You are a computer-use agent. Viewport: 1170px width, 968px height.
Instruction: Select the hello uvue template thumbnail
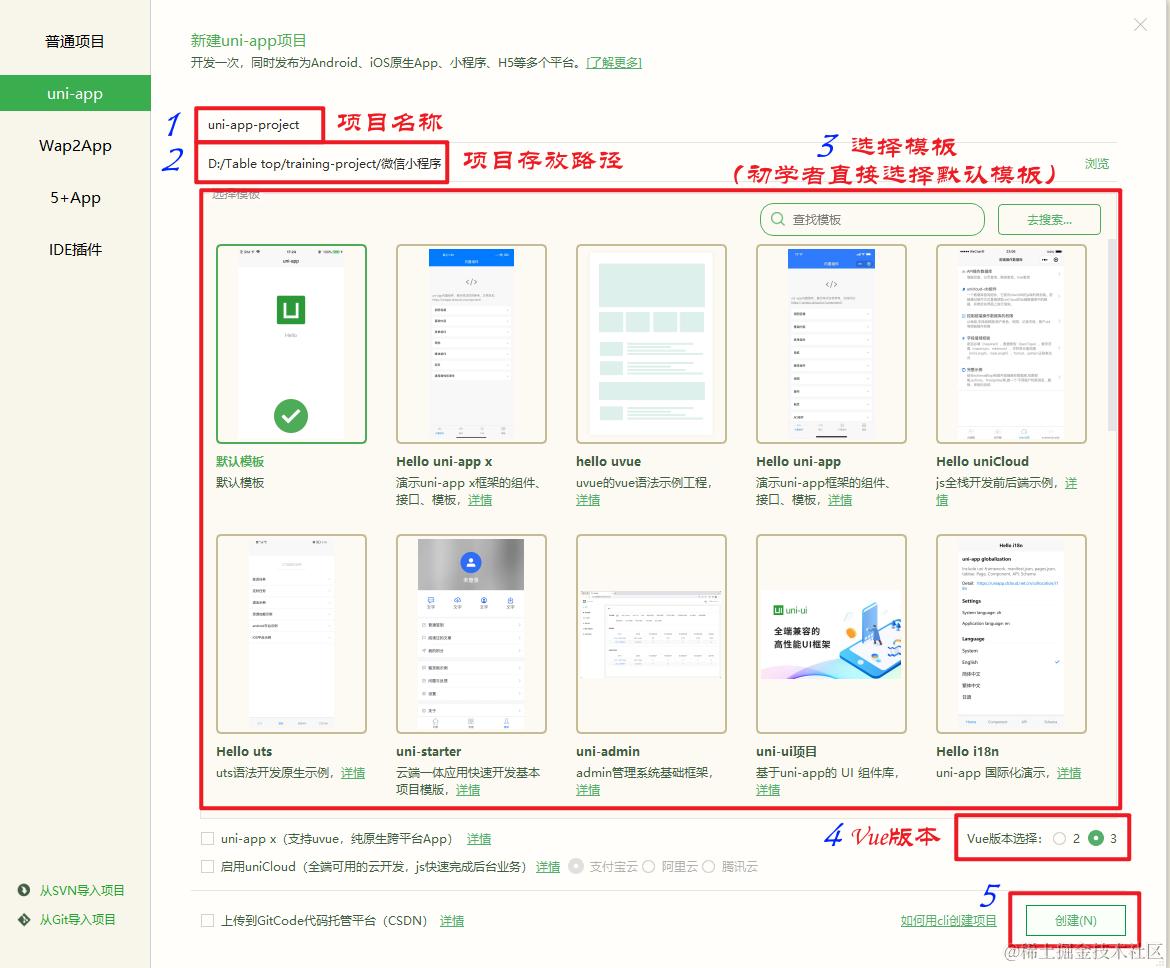tap(651, 344)
